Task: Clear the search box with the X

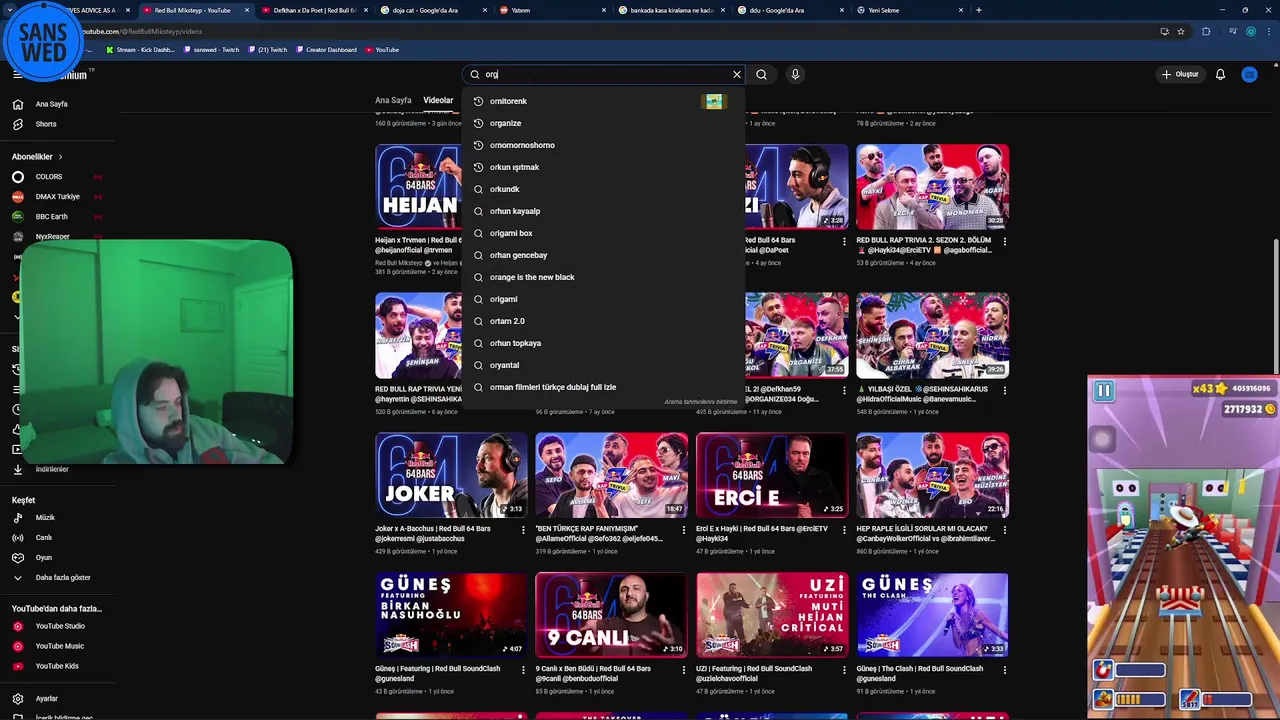Action: (x=737, y=74)
